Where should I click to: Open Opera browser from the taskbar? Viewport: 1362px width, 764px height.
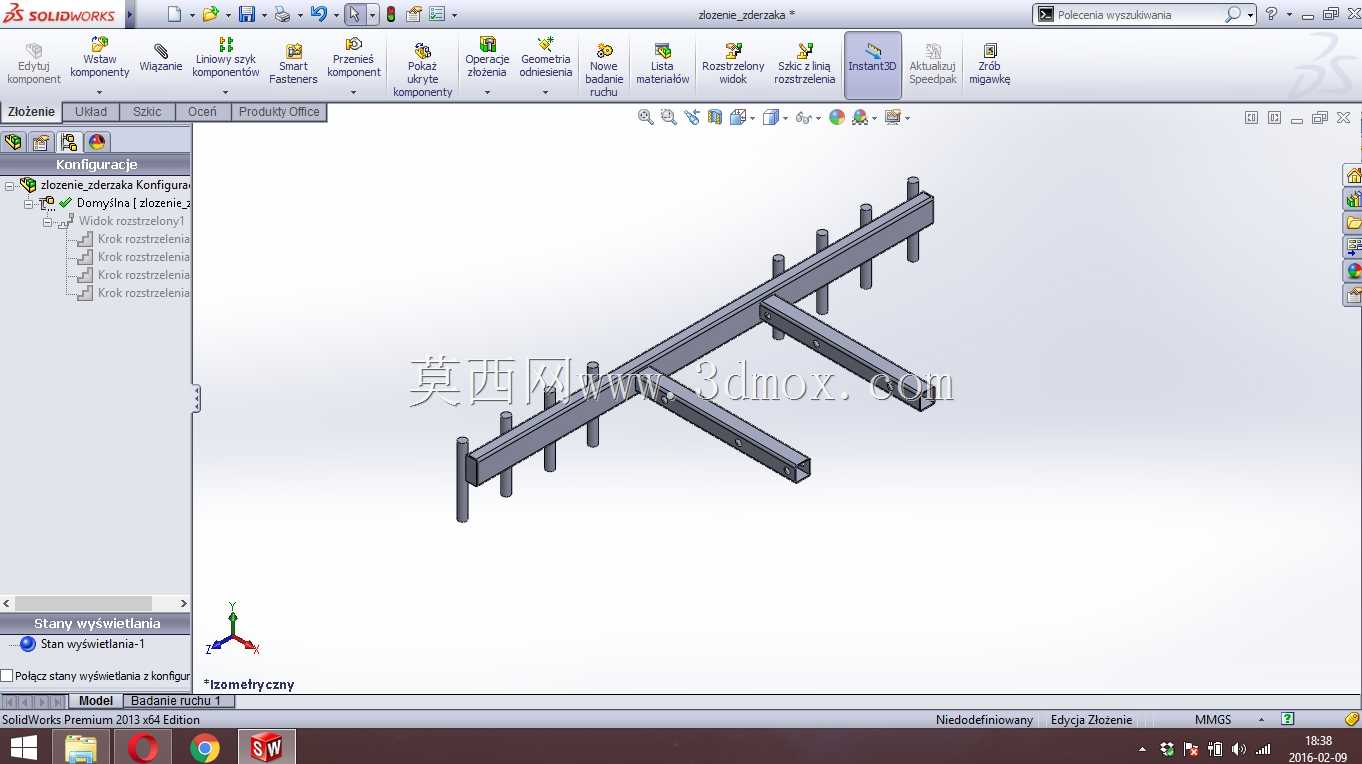click(x=143, y=747)
